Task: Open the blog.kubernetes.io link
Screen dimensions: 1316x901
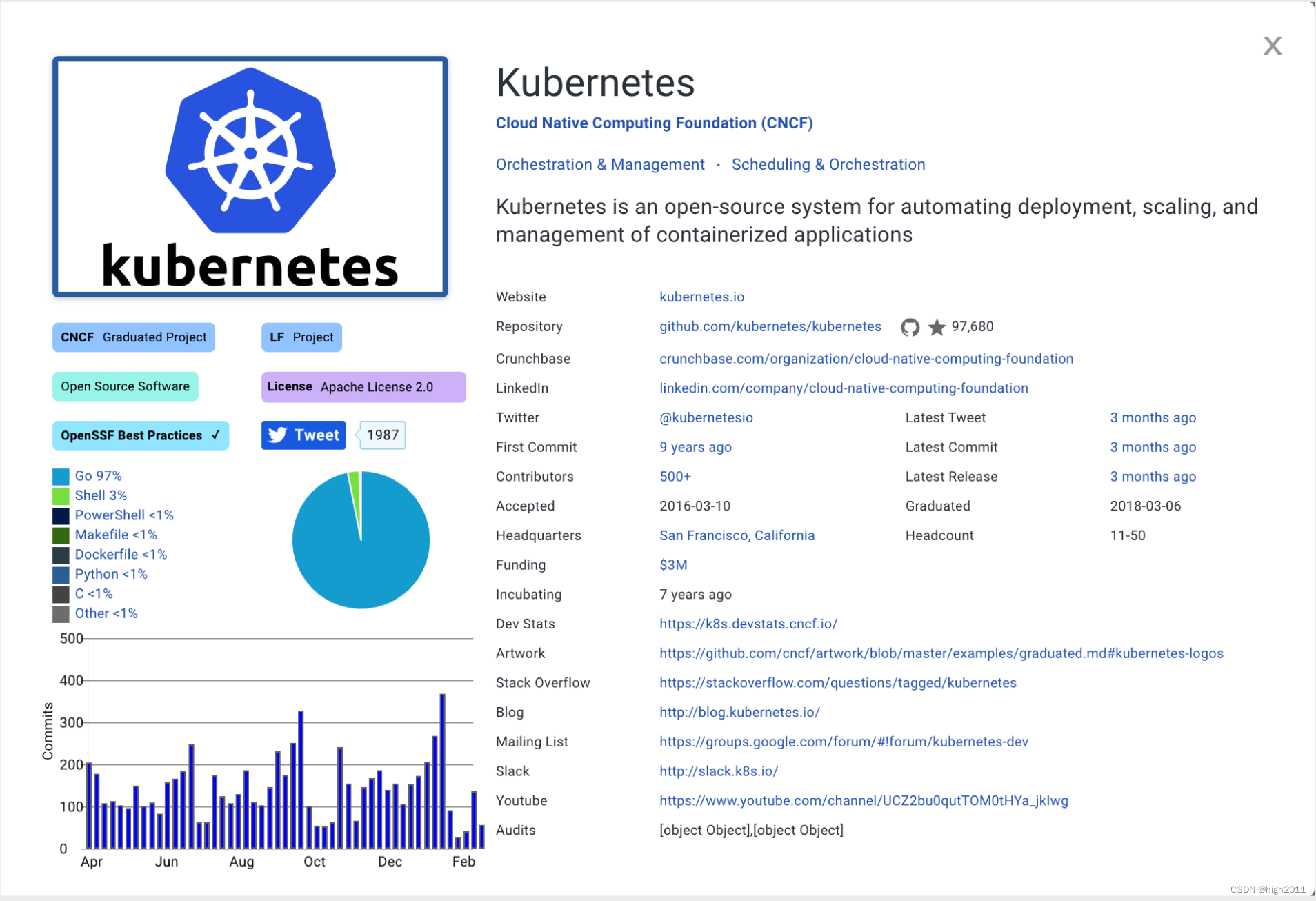Action: coord(739,712)
